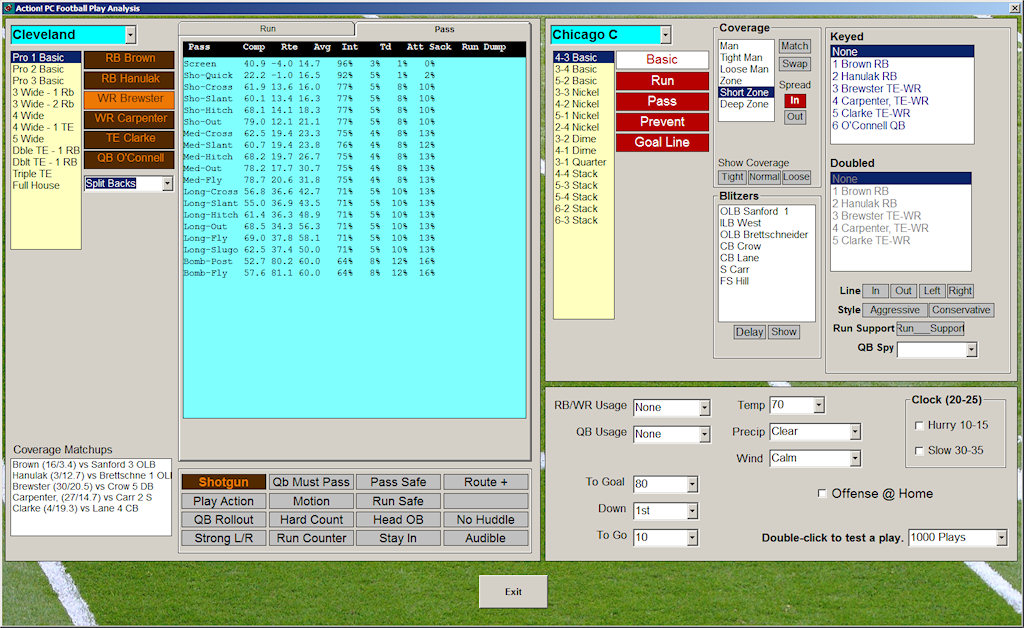Choose Short Zone in Coverage list
This screenshot has height=628, width=1024.
744,92
